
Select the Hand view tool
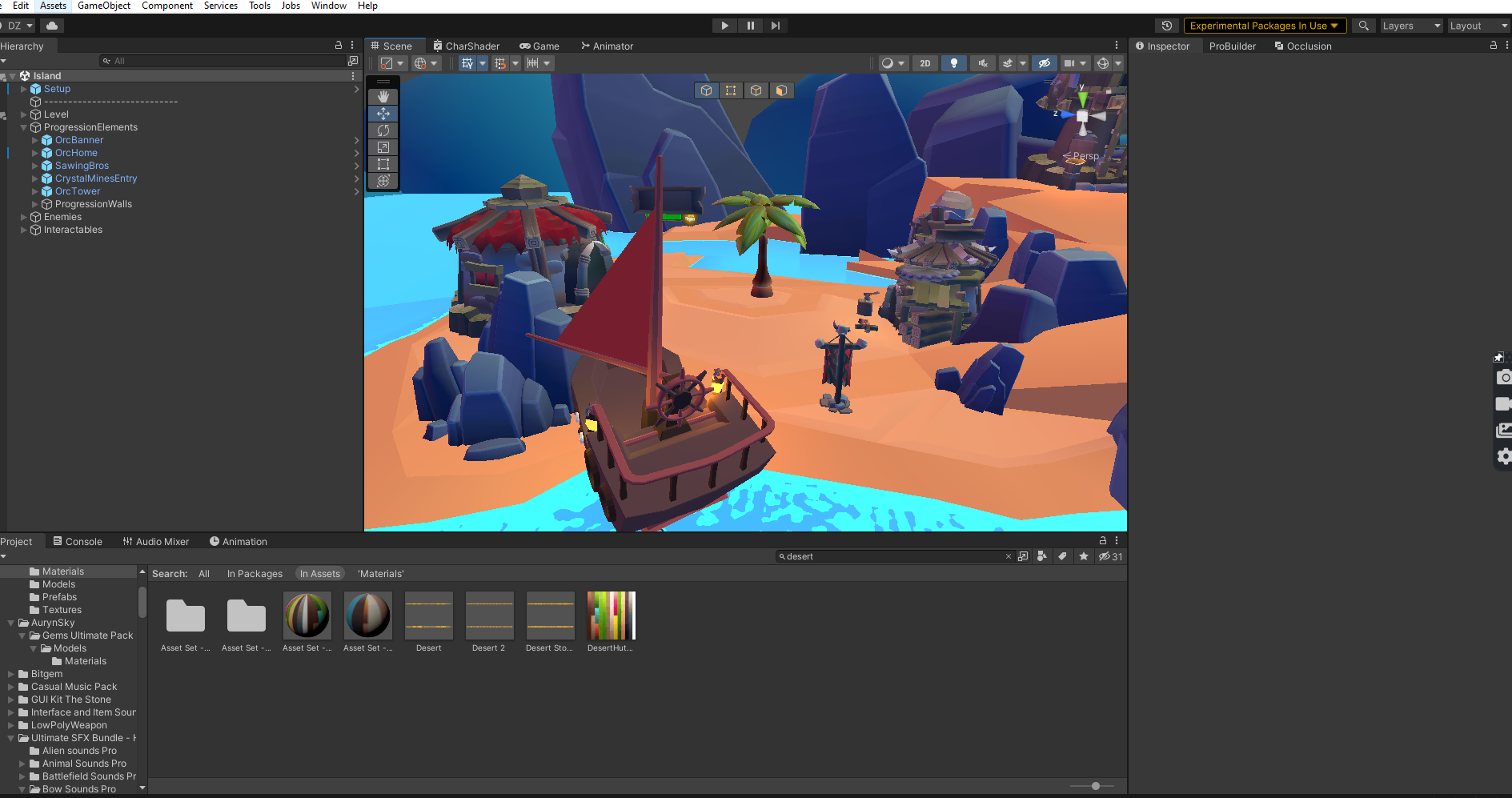(x=383, y=96)
